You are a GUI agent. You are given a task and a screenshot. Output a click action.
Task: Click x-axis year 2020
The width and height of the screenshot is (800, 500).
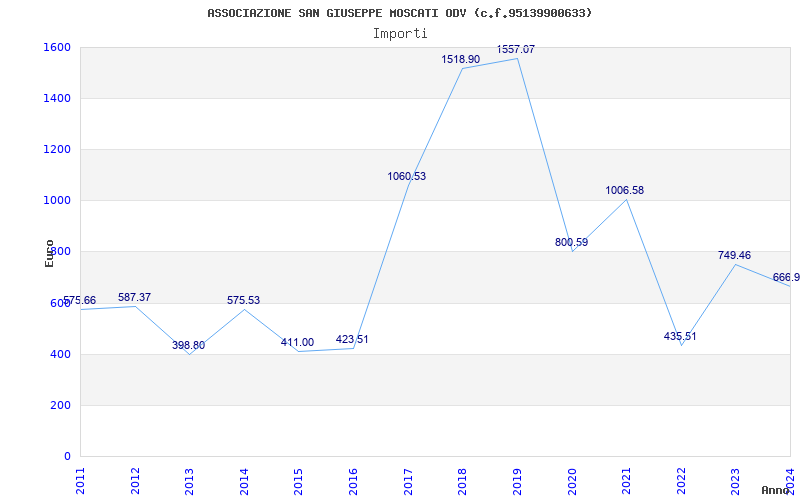(x=572, y=481)
